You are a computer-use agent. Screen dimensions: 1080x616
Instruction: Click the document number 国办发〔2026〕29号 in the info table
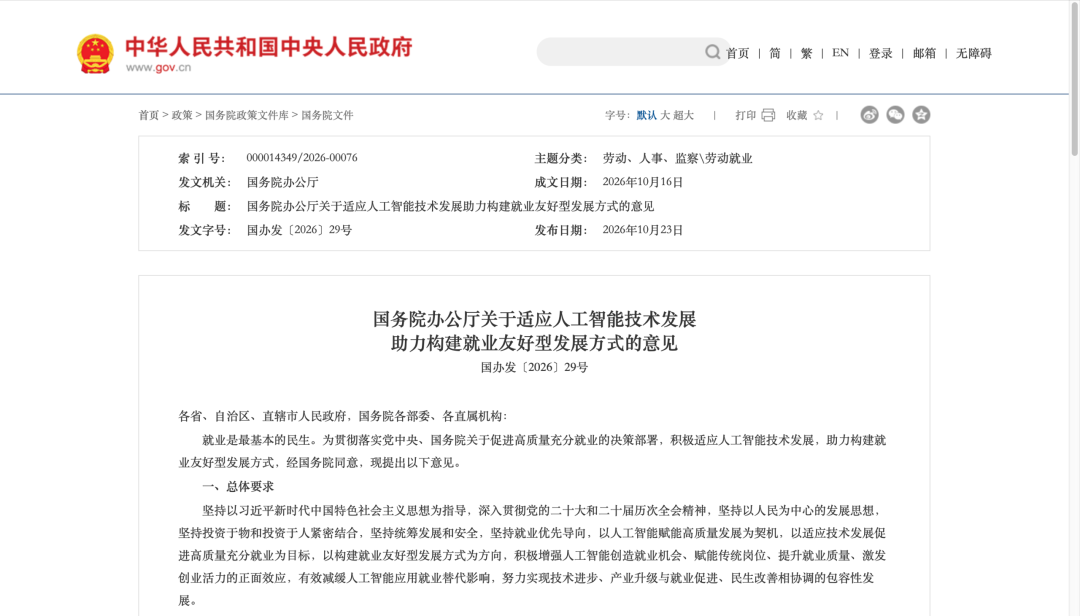pos(299,230)
